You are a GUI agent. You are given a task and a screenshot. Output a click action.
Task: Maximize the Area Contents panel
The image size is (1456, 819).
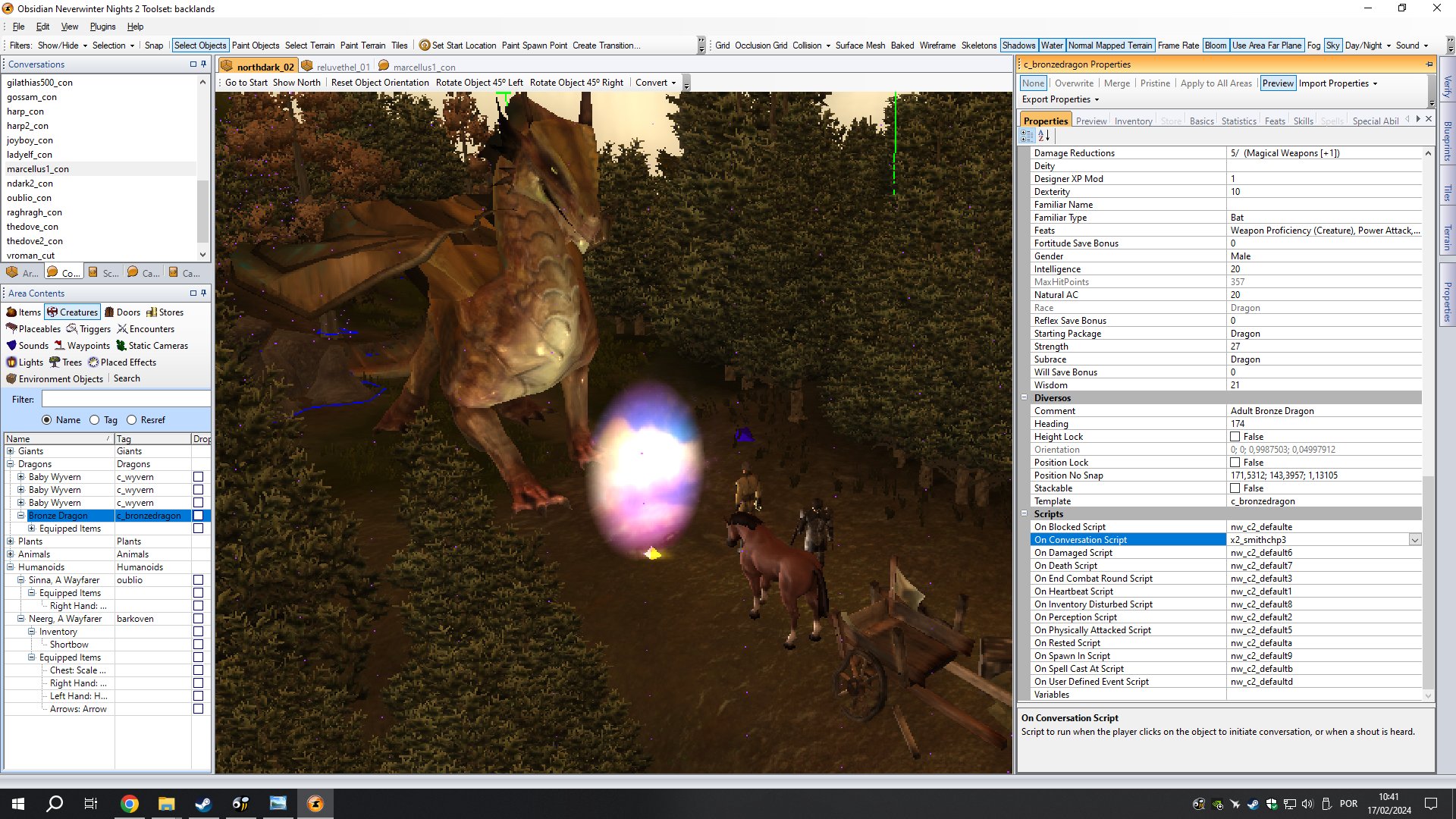point(193,293)
